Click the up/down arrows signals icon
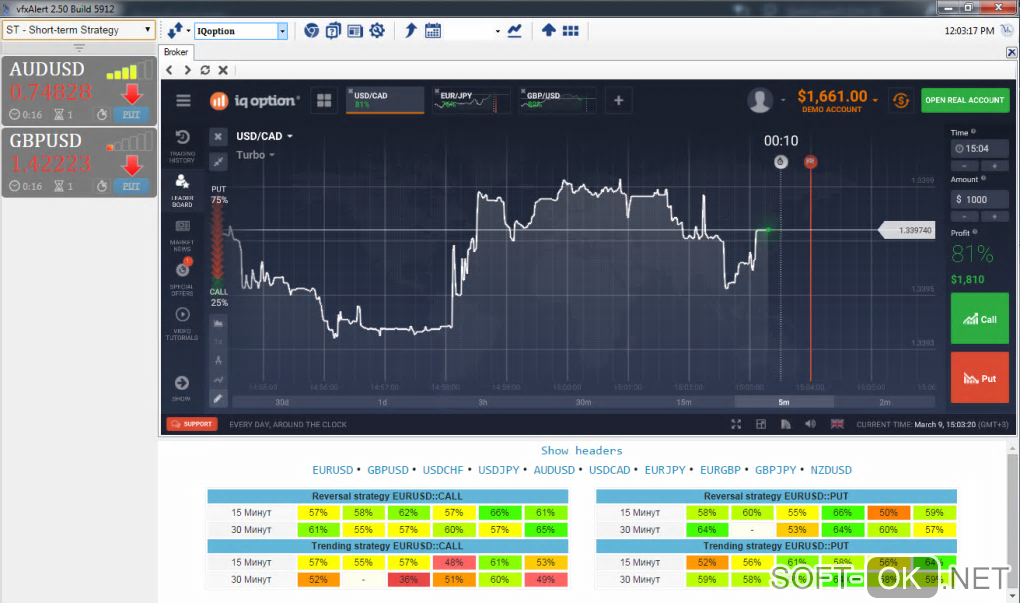The image size is (1020, 603). (x=175, y=31)
